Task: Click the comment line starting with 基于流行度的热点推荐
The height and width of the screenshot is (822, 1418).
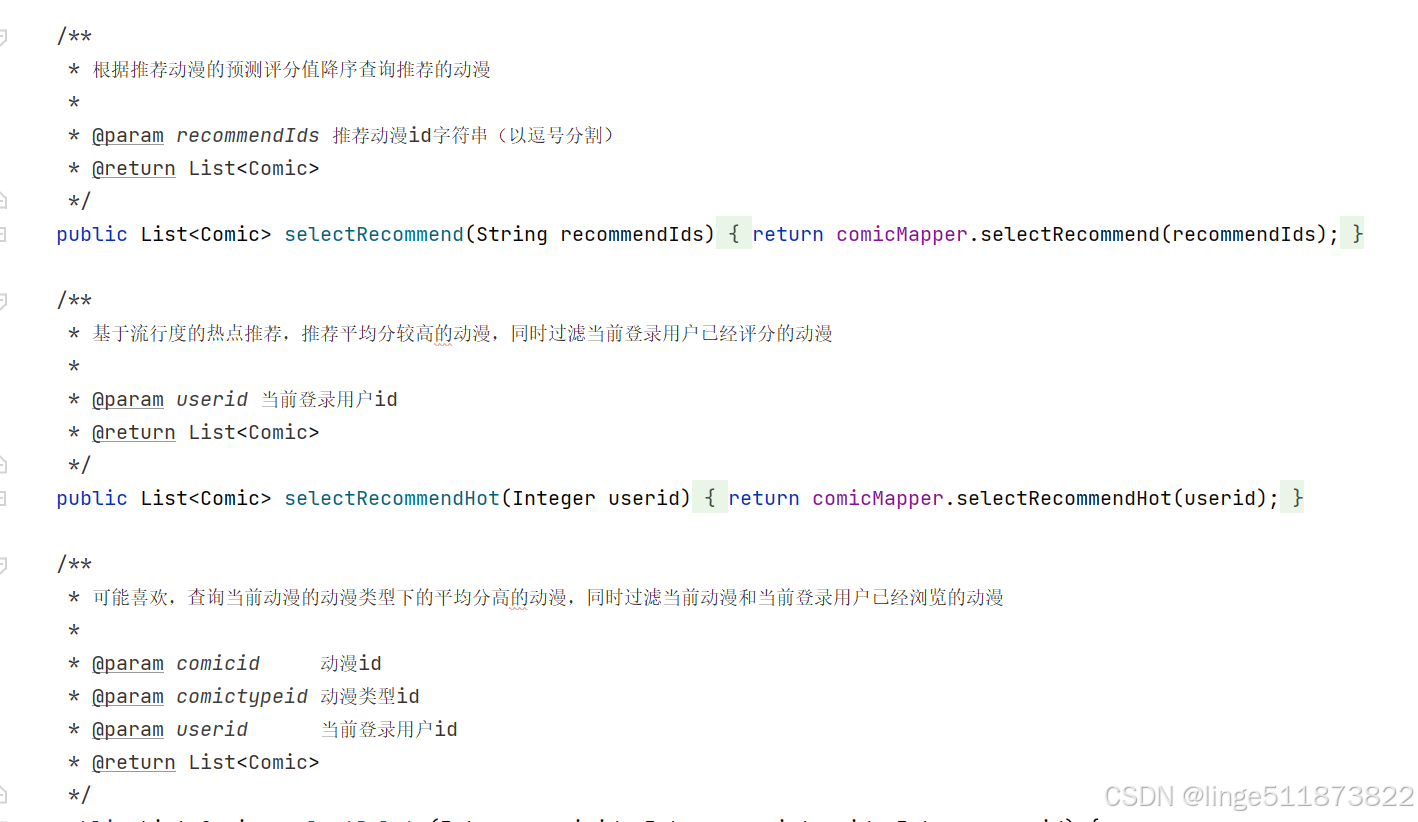Action: 463,334
